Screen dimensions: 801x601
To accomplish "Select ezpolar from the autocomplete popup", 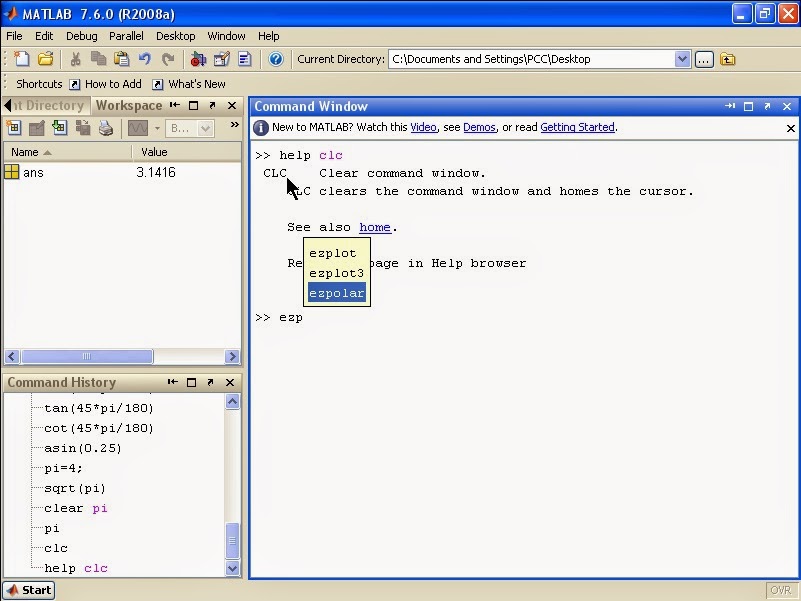I will pos(337,292).
